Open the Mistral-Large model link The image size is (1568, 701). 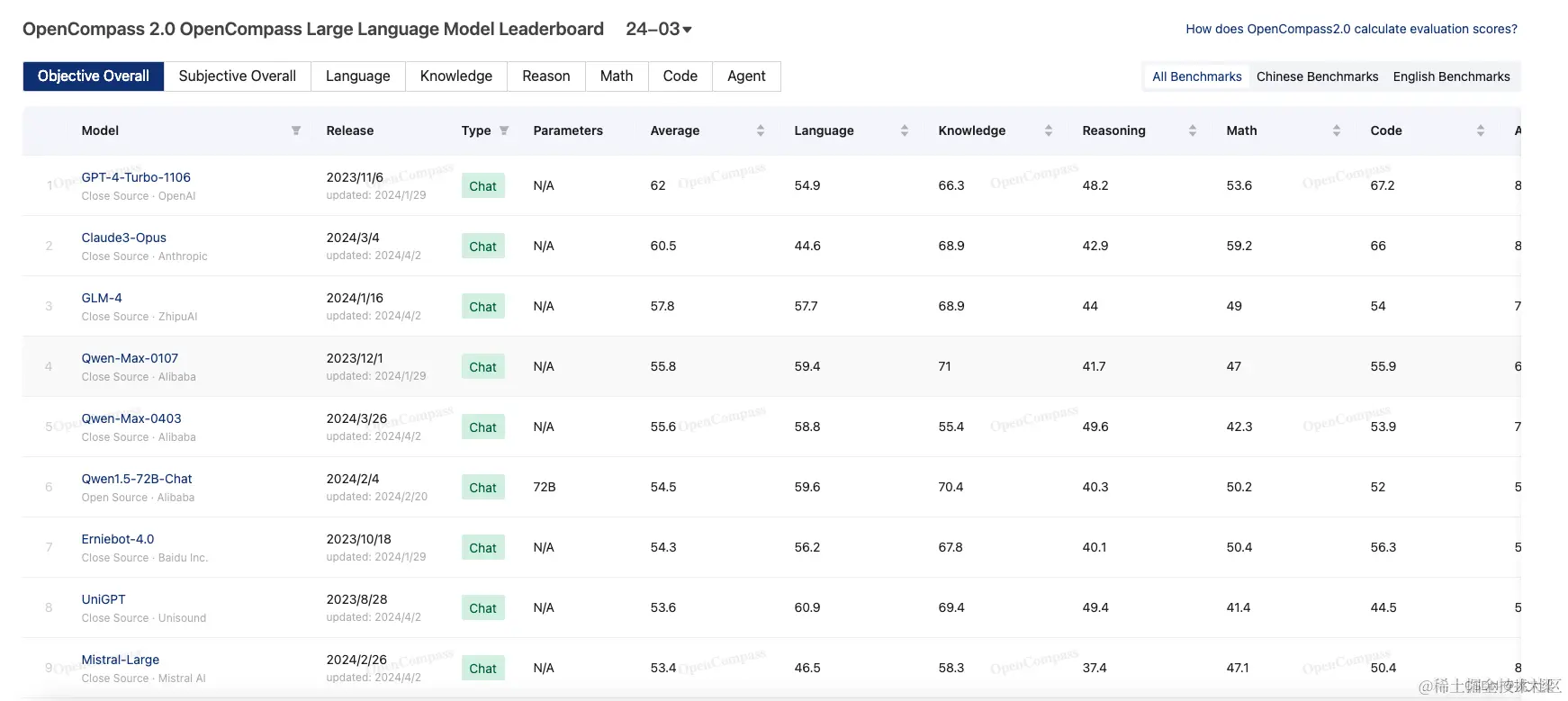(x=121, y=660)
